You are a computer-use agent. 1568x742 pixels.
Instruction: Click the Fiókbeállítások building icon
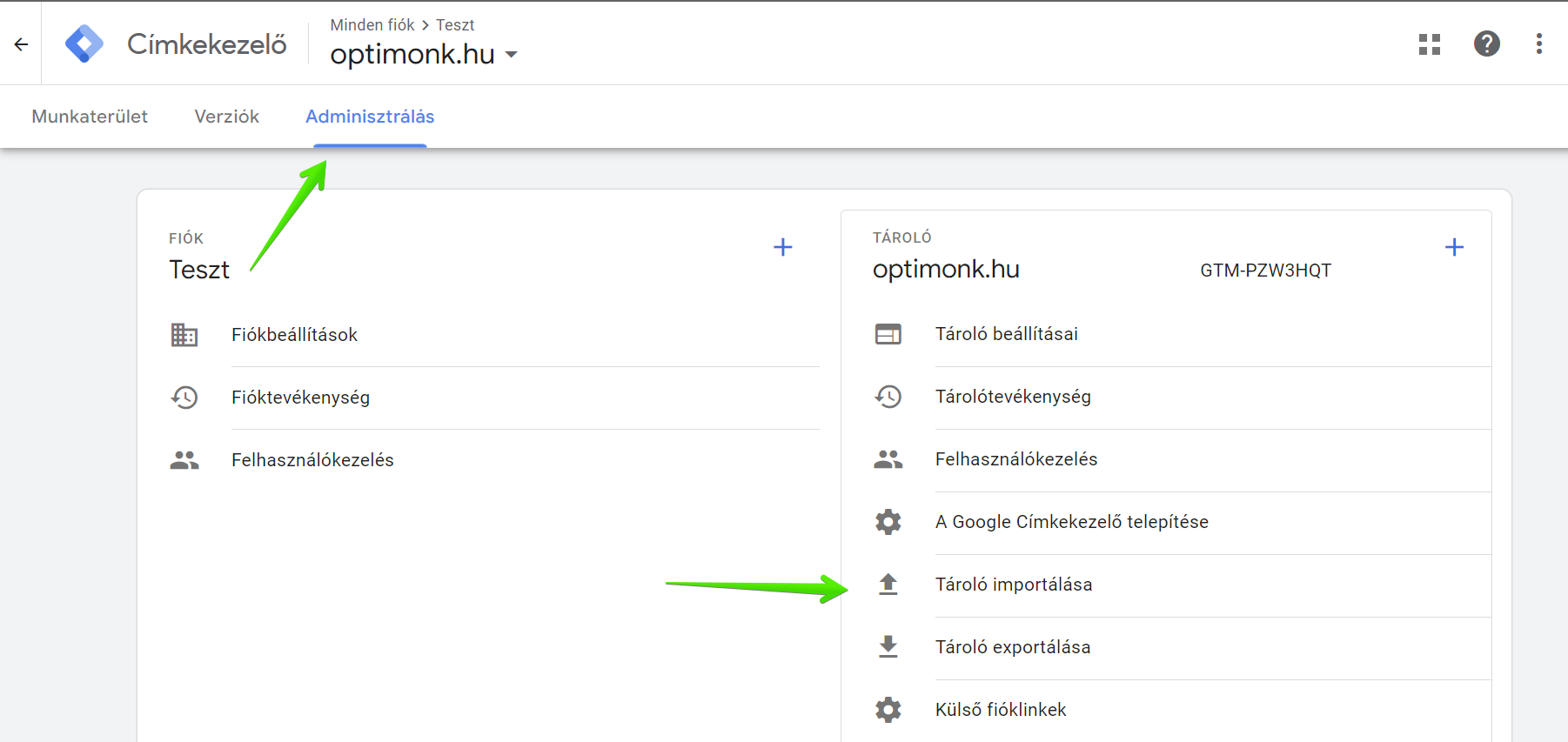184,335
